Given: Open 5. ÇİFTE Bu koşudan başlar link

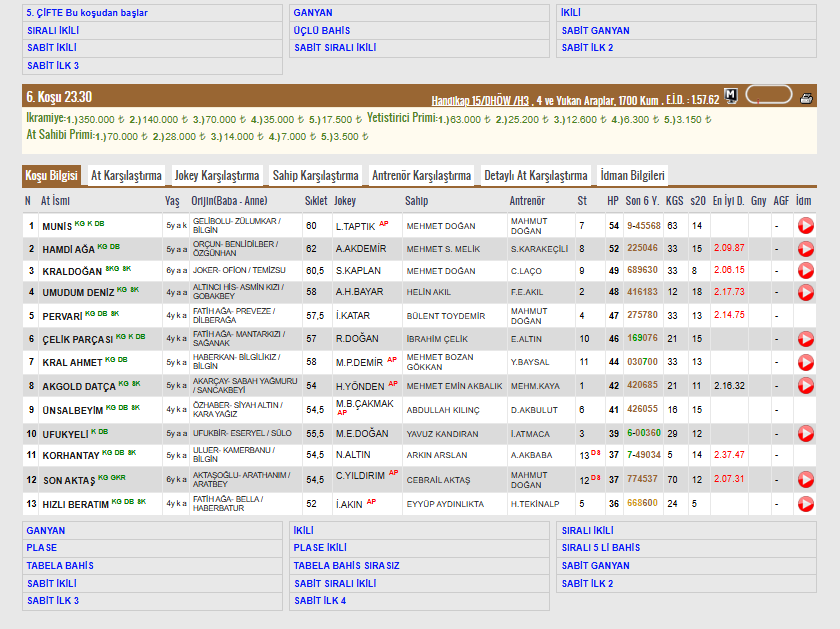Looking at the screenshot, I should (87, 13).
